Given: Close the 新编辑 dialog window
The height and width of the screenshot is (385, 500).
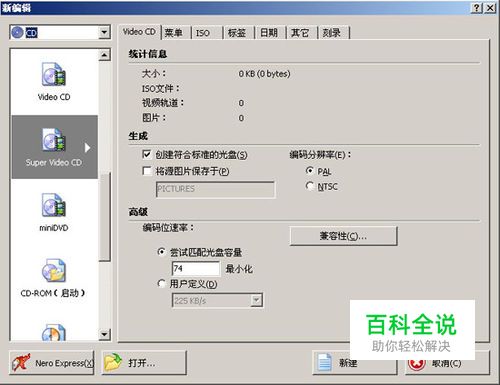Looking at the screenshot, I should tap(490, 8).
